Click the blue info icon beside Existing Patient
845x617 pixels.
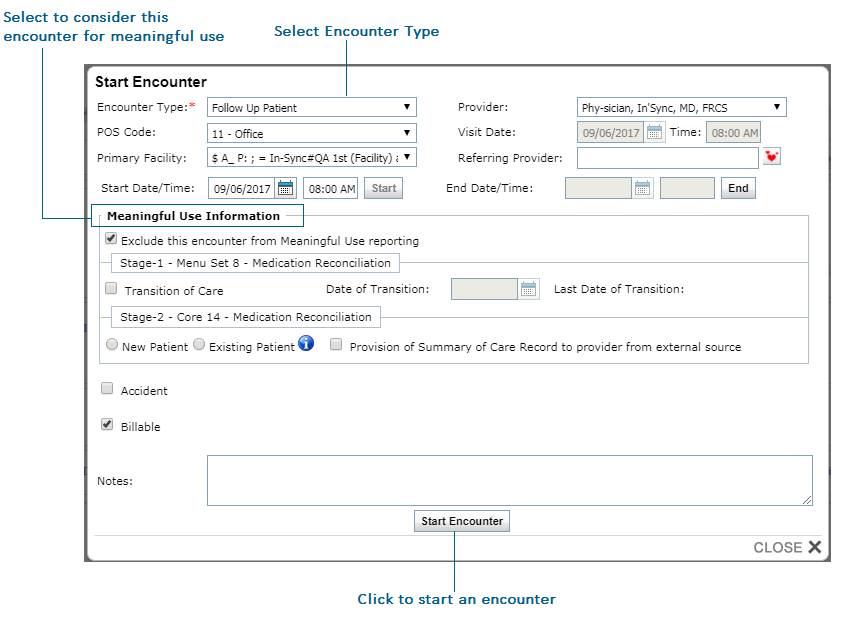[307, 344]
